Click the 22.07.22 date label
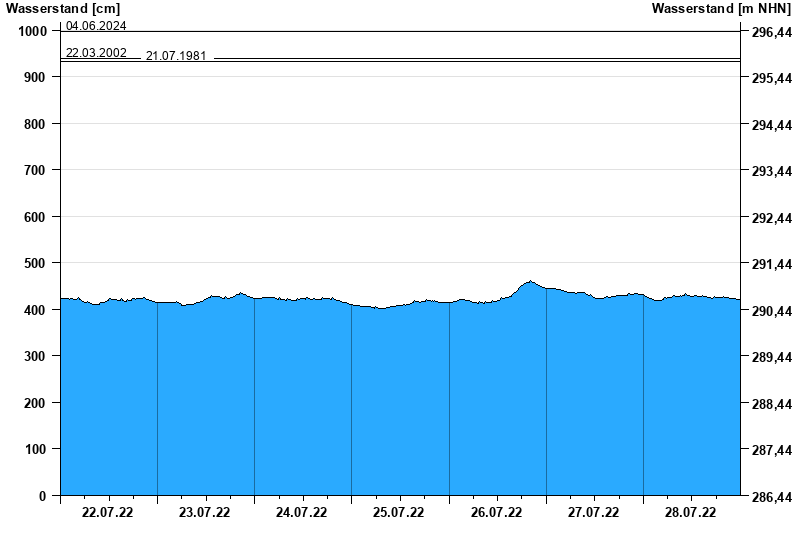Screen dimensions: 800x550 (x=107, y=513)
